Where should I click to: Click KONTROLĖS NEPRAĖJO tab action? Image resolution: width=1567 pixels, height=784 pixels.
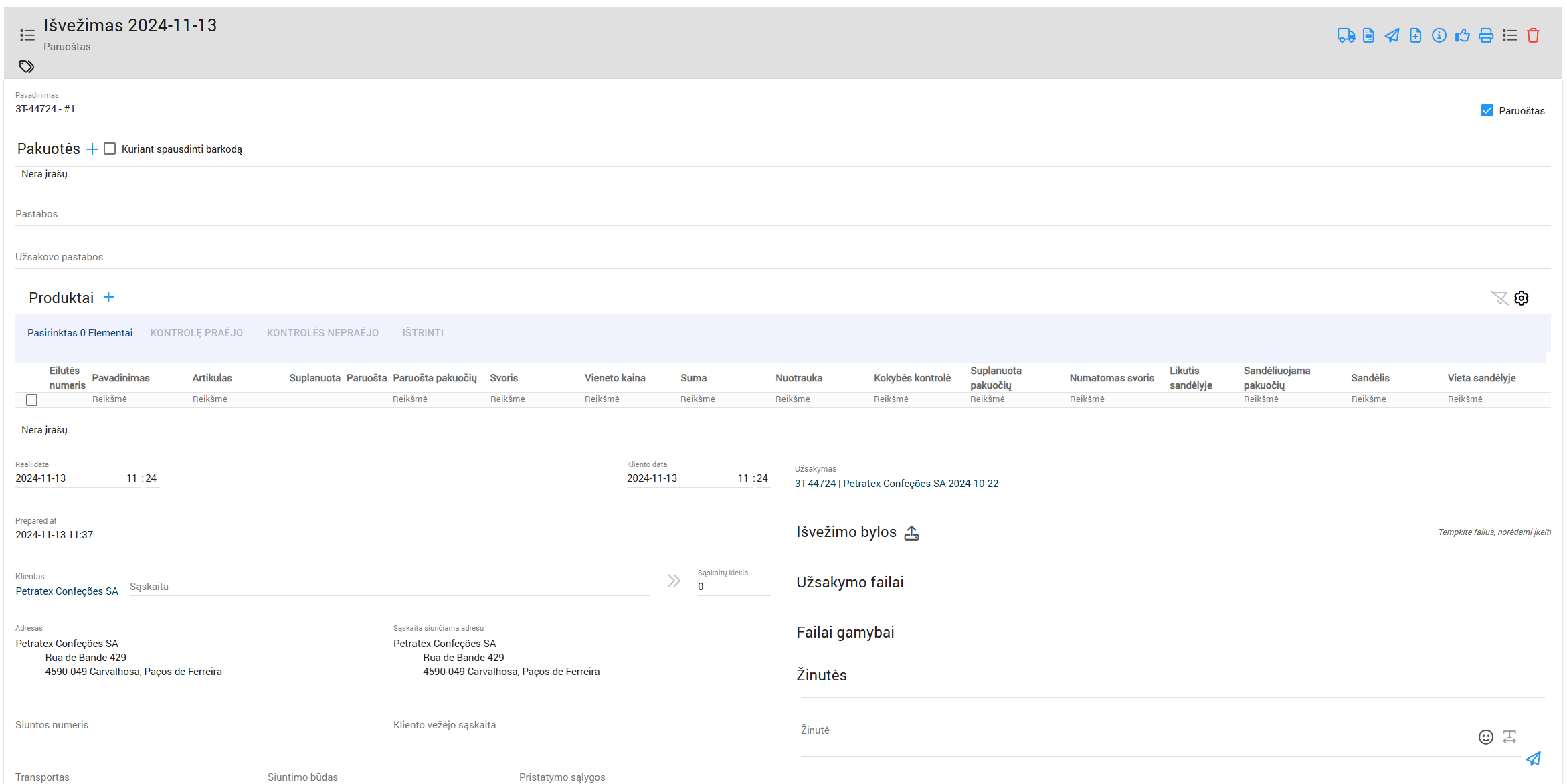pos(322,333)
